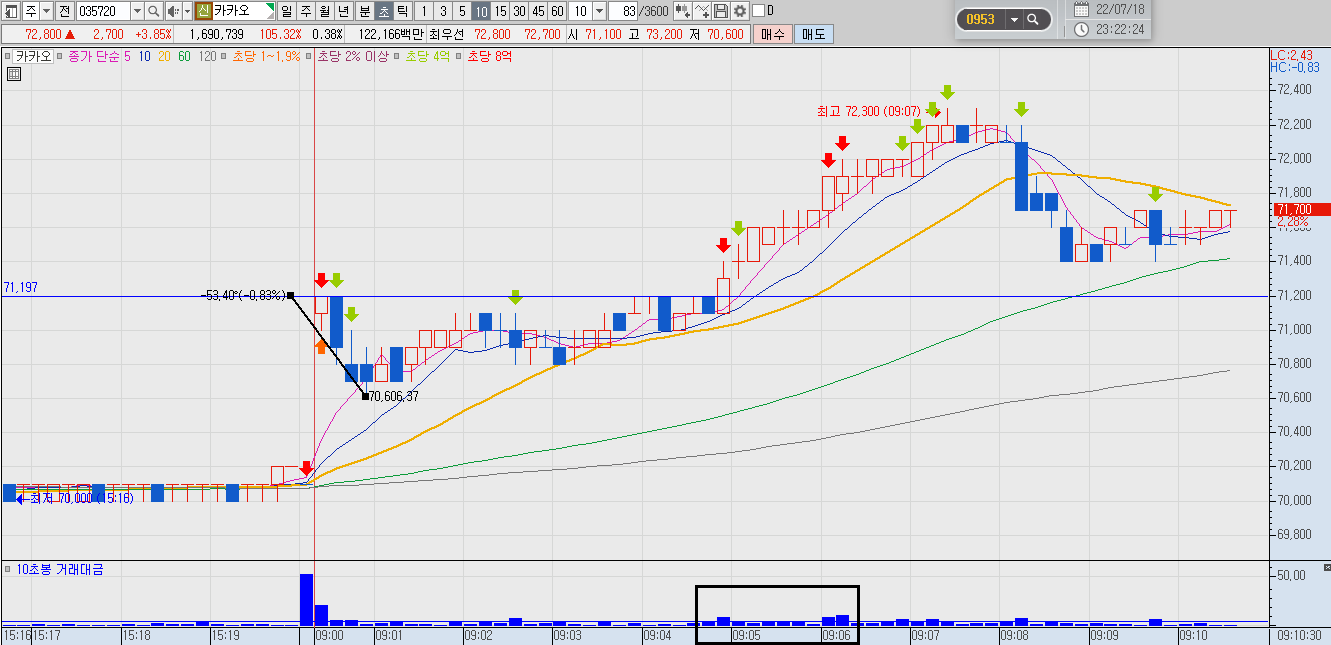1331x645 pixels.
Task: Set interval to 1
Action: [424, 11]
